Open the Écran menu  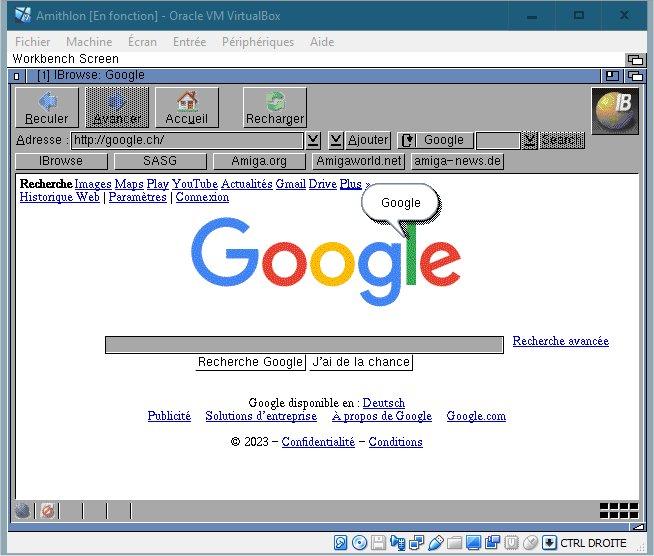(143, 42)
